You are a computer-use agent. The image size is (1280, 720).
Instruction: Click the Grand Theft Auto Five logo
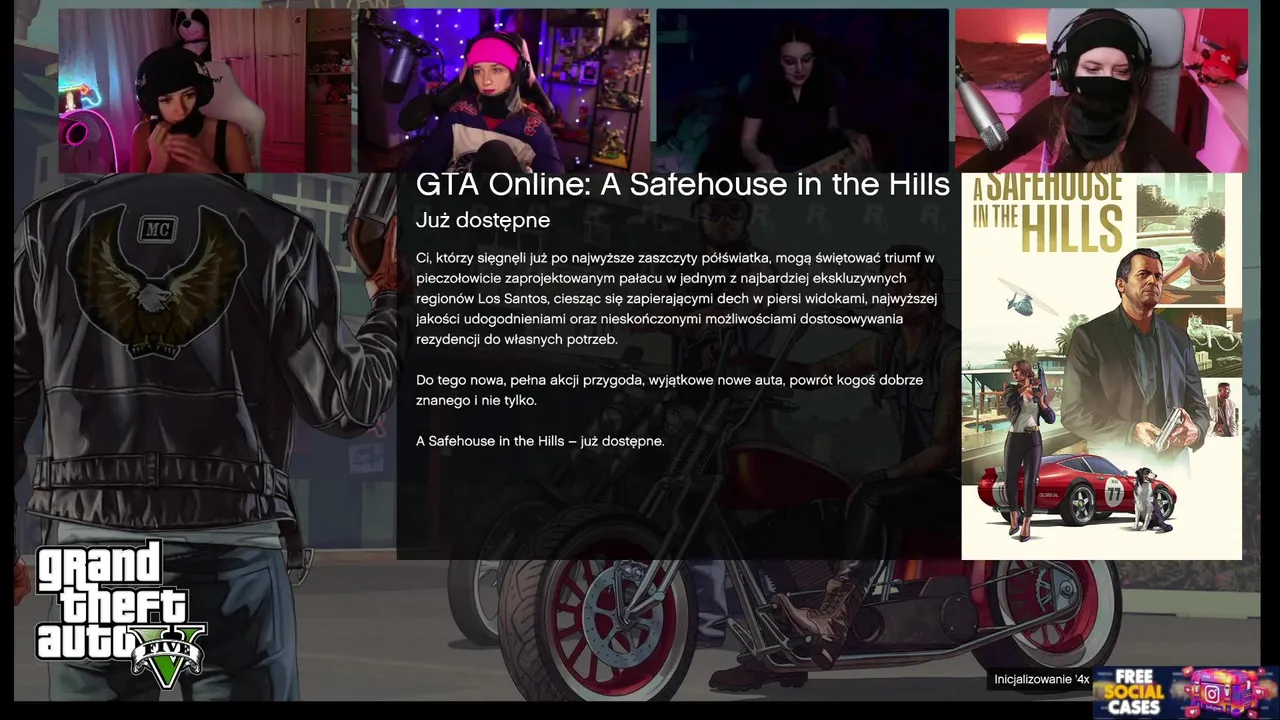coord(120,614)
